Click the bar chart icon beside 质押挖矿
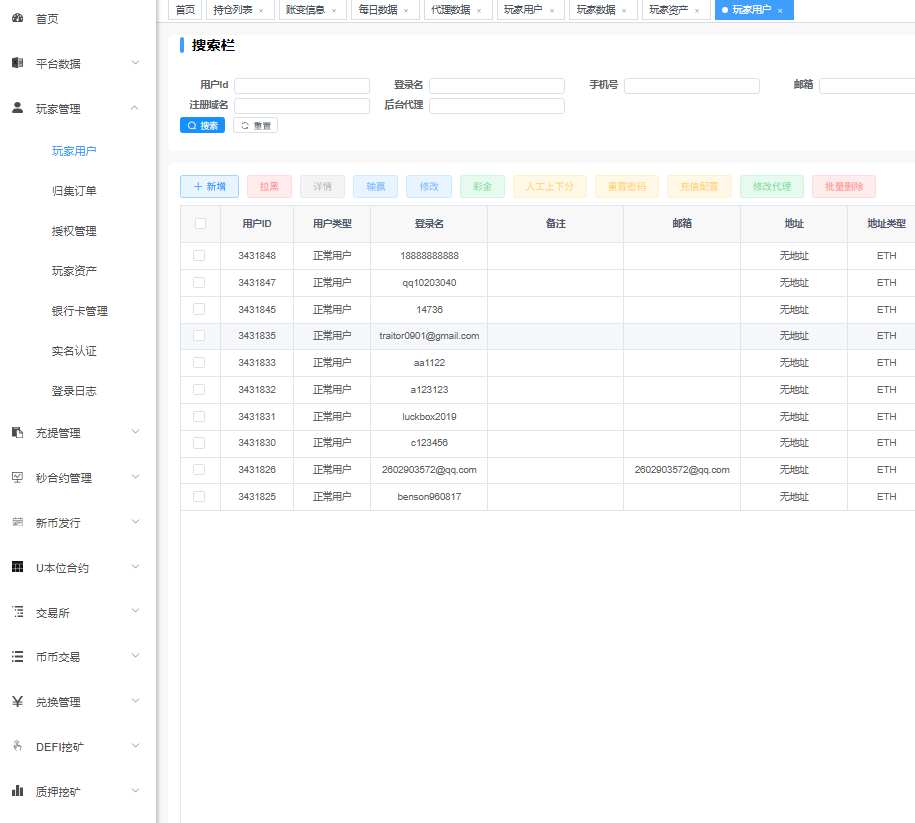This screenshot has width=915, height=823. click(17, 791)
